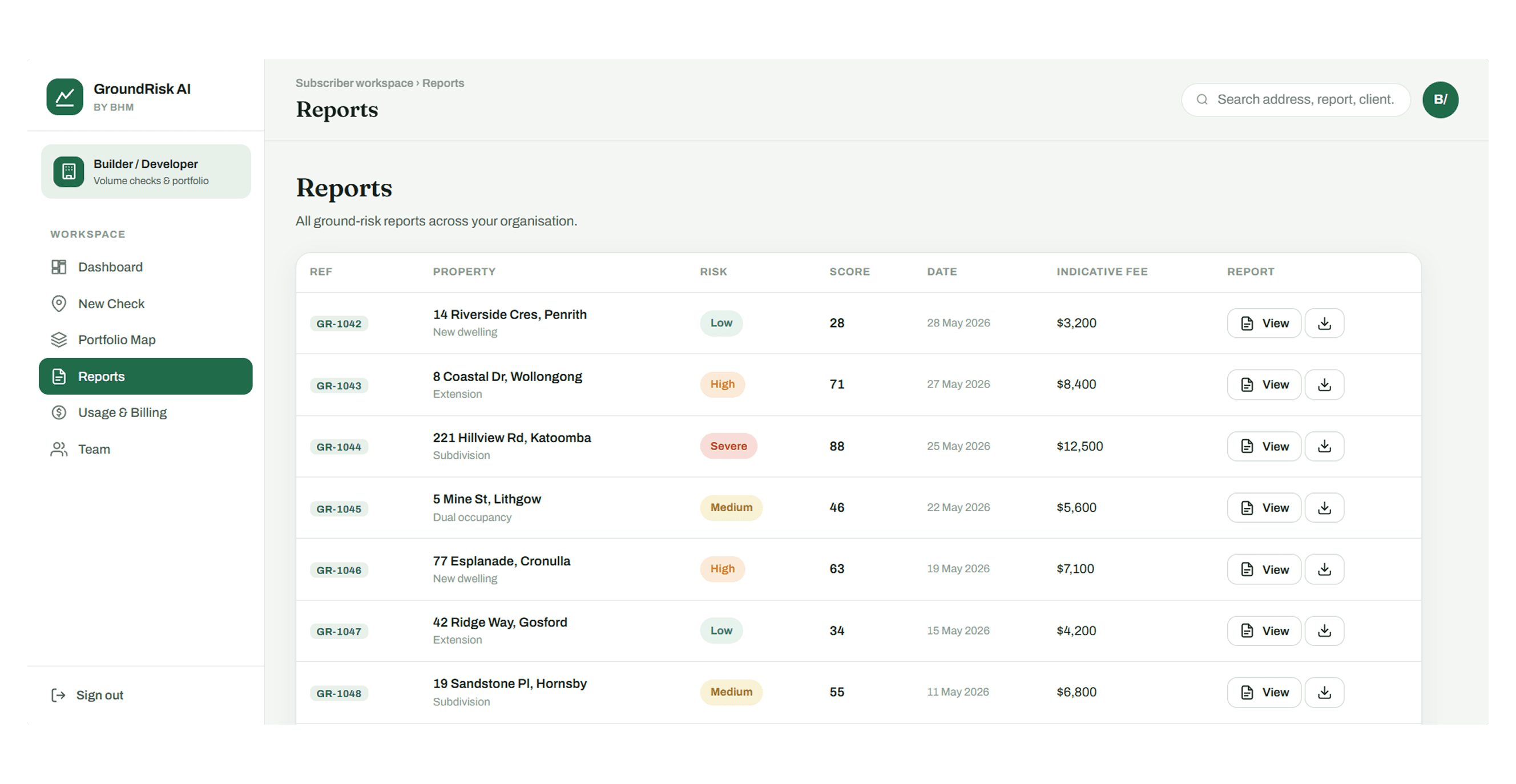The width and height of the screenshot is (1516, 784).
Task: Download report GR-1045 for Lithgow
Action: tap(1324, 508)
